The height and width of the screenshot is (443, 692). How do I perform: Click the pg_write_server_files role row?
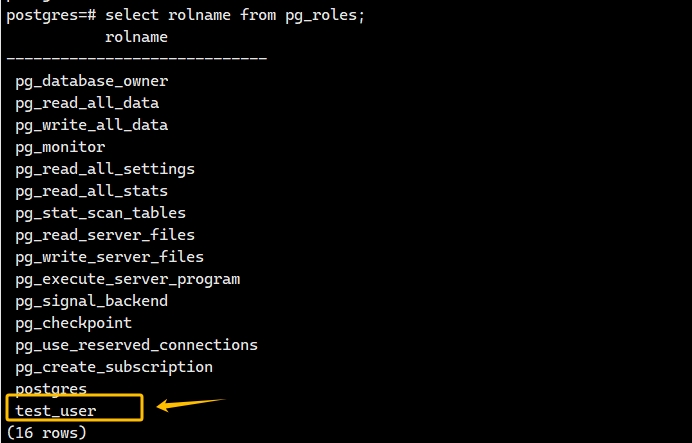click(x=109, y=257)
